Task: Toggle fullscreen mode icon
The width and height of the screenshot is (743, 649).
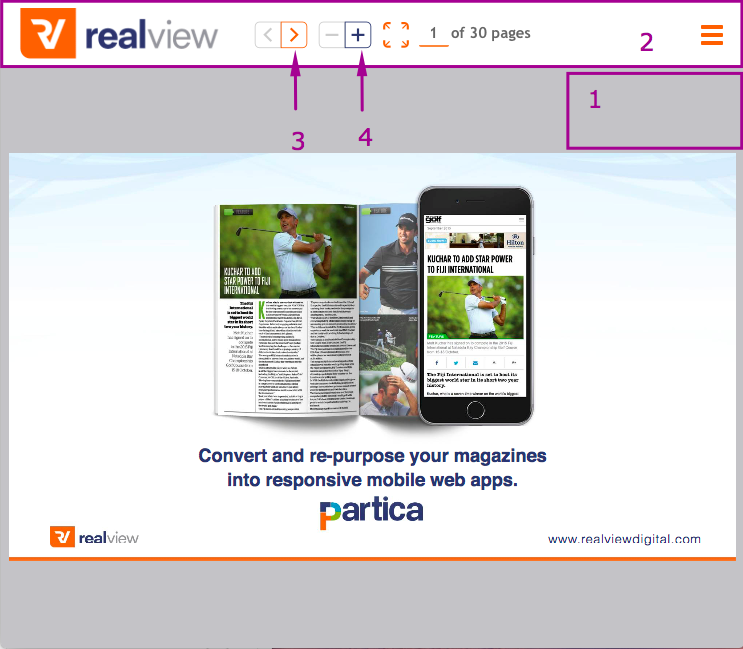Action: tap(396, 35)
